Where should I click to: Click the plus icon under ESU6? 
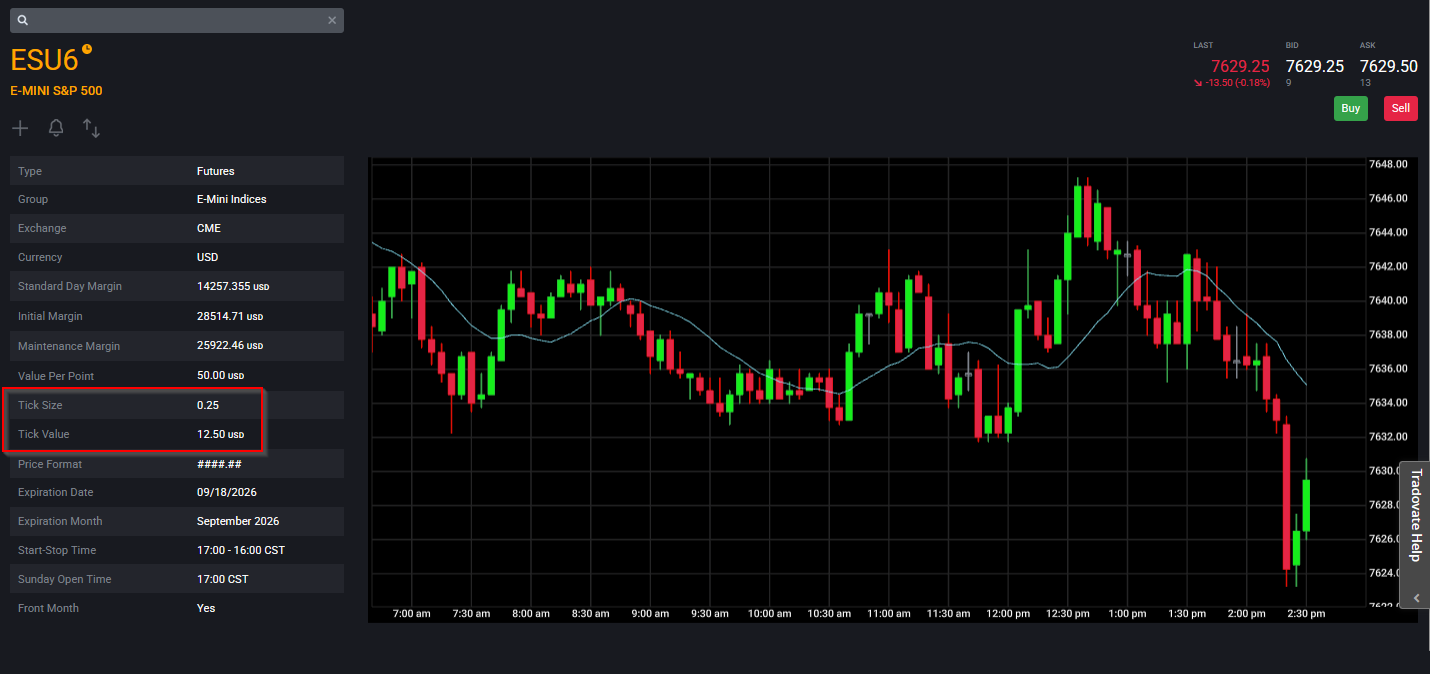(20, 128)
